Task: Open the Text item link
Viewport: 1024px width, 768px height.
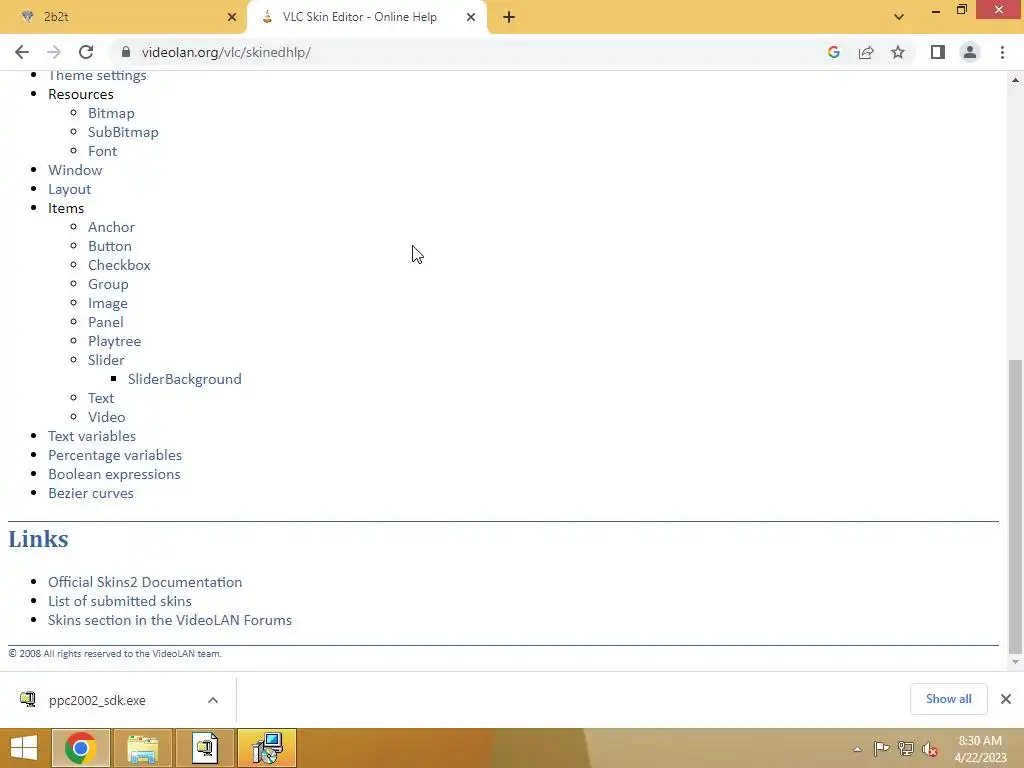Action: click(x=101, y=398)
